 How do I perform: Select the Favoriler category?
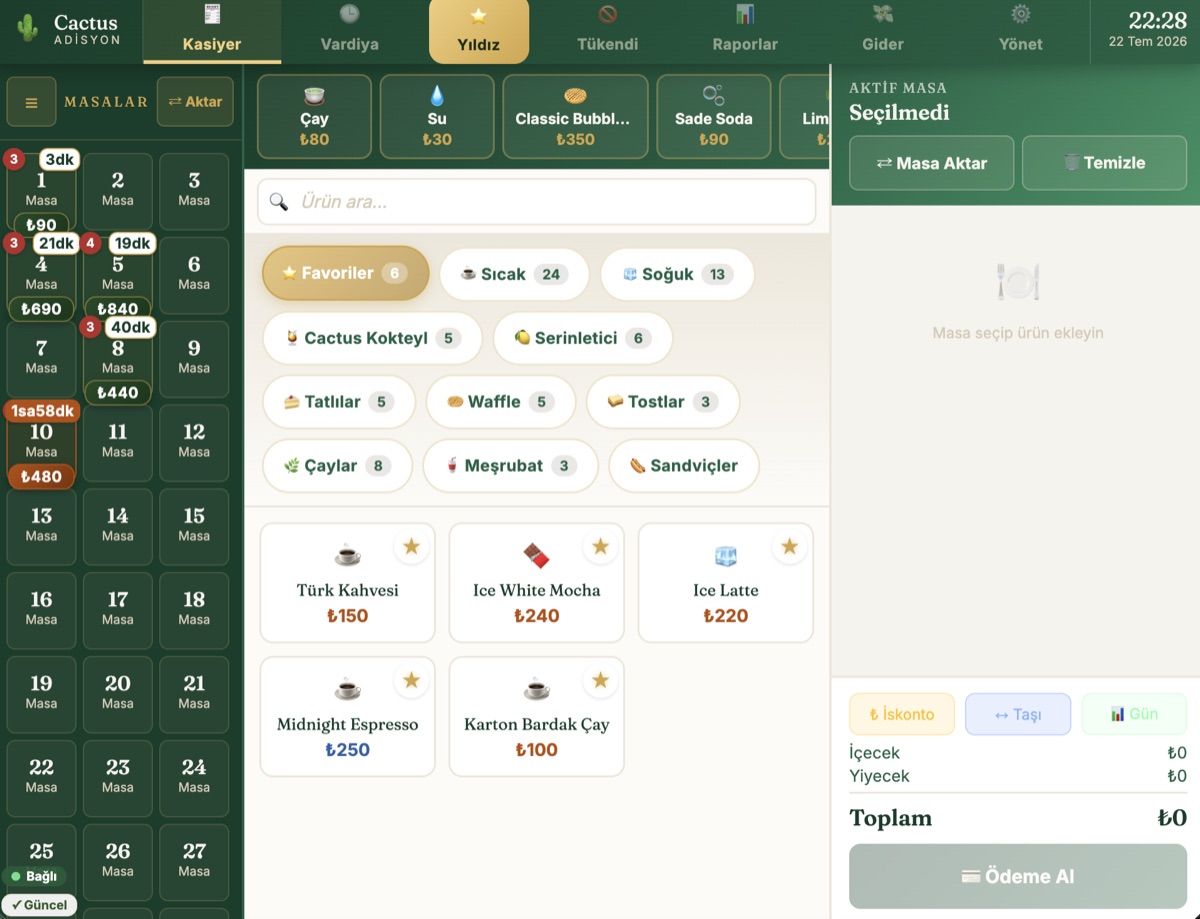[346, 273]
